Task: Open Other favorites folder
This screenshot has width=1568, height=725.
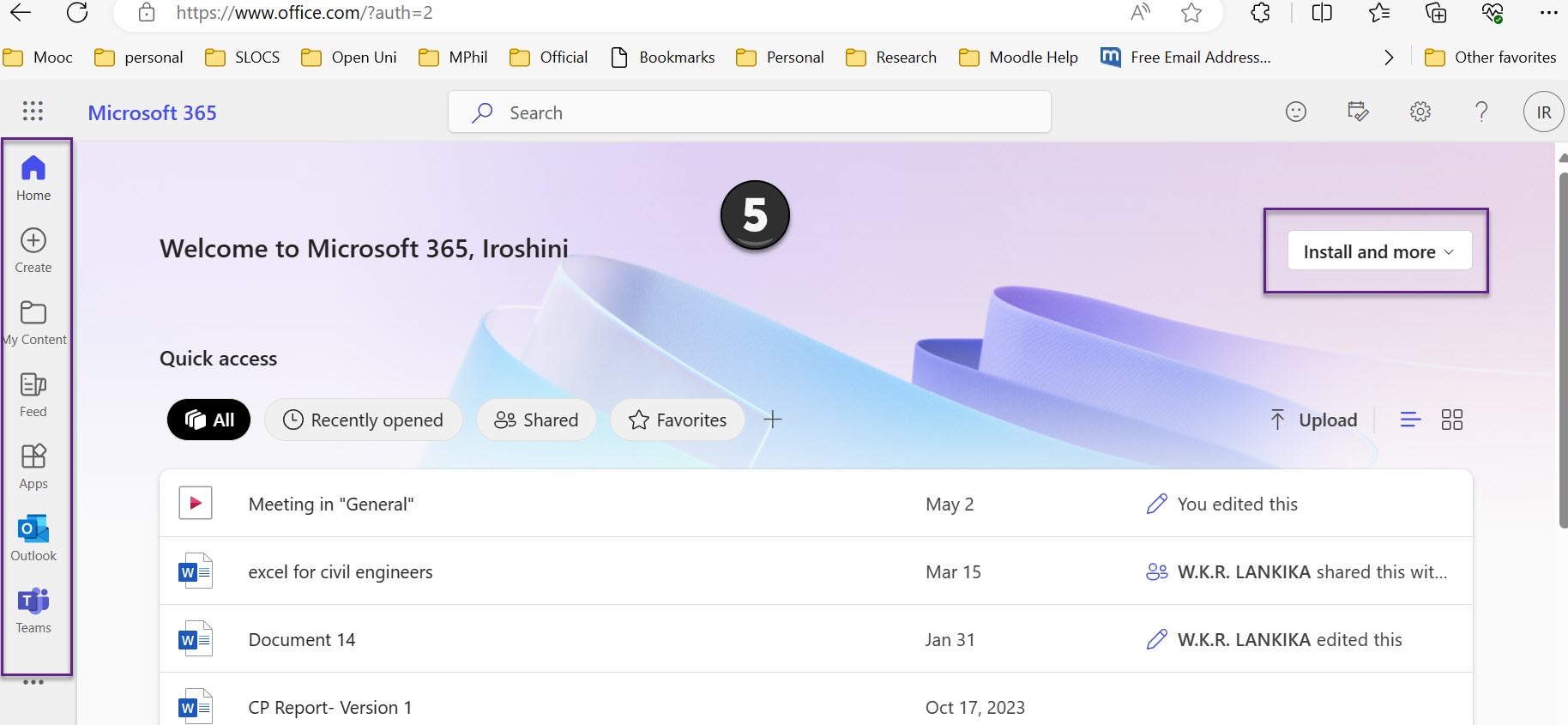Action: pyautogui.click(x=1490, y=57)
